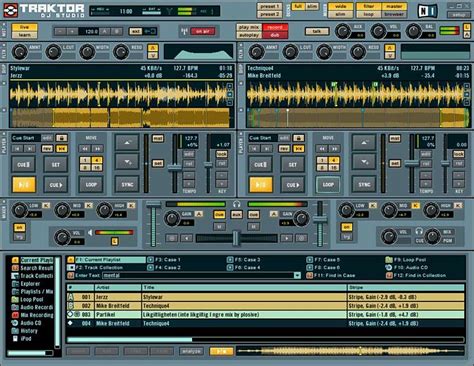Viewport: 474px width, 366px height.
Task: Click the setup button
Action: coord(459,15)
